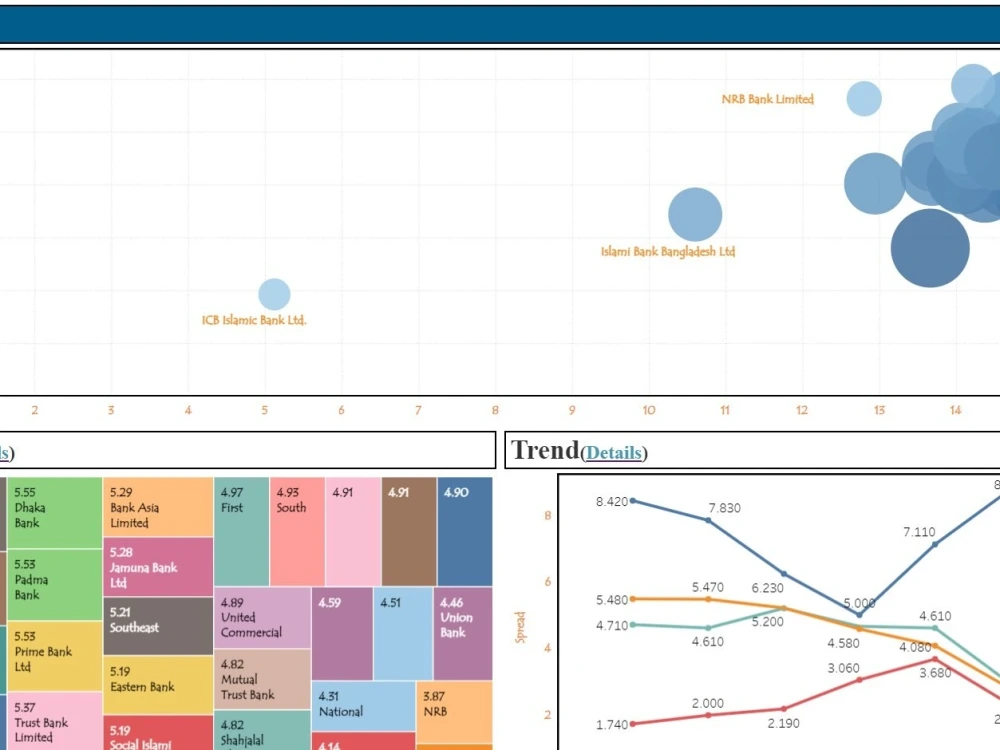This screenshot has width=1000, height=750.
Task: Select the 5.19 Social Islami cell
Action: click(158, 733)
